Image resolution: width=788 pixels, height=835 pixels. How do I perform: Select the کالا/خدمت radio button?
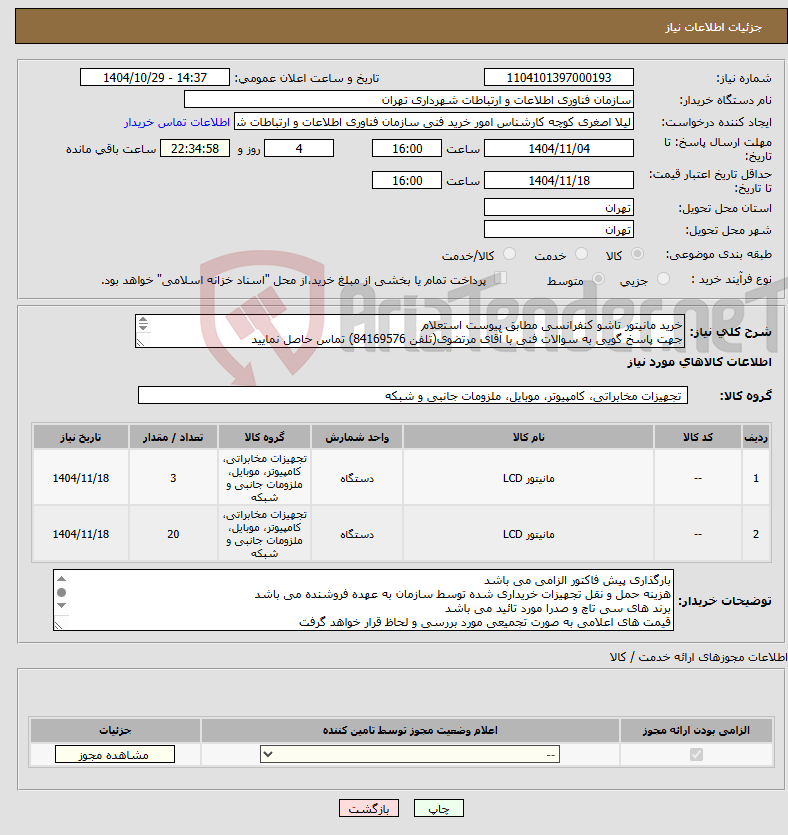click(510, 254)
